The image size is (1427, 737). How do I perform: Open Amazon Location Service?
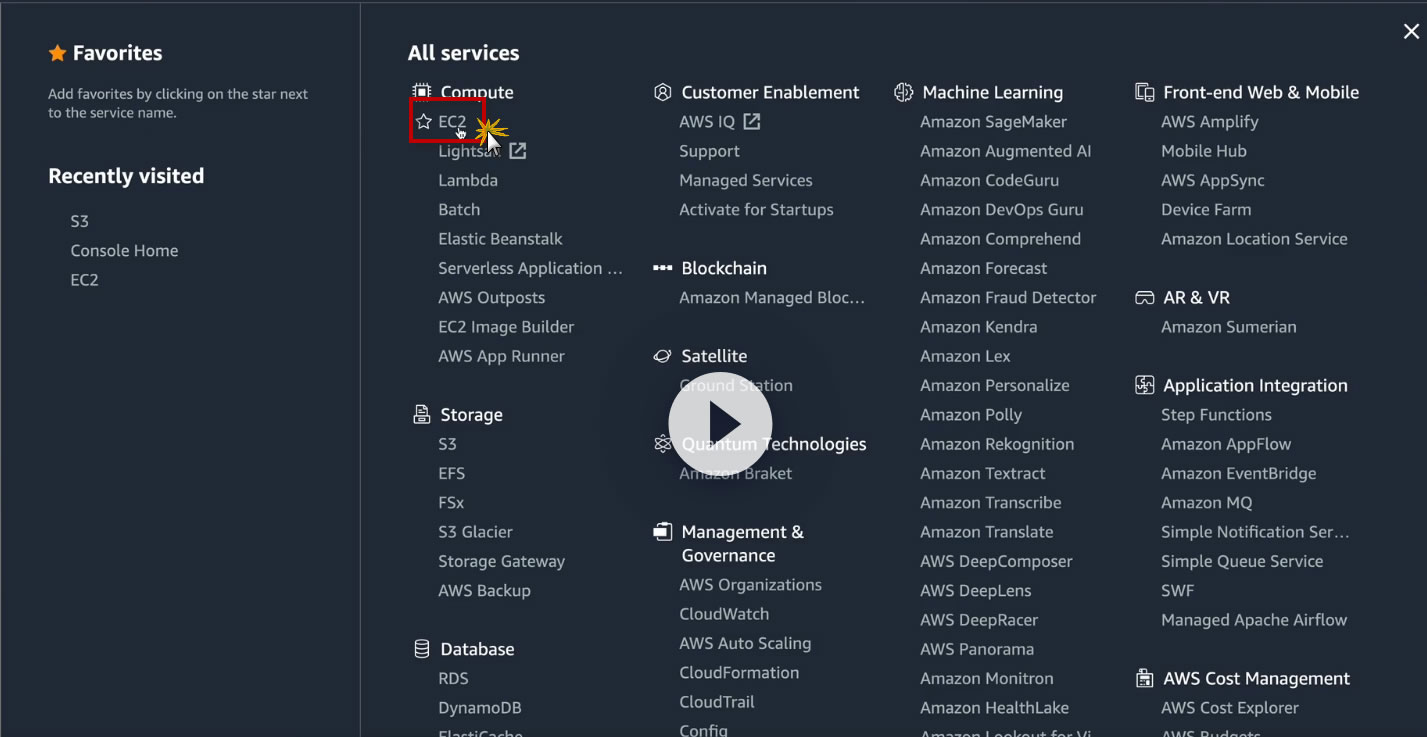[x=1254, y=239]
